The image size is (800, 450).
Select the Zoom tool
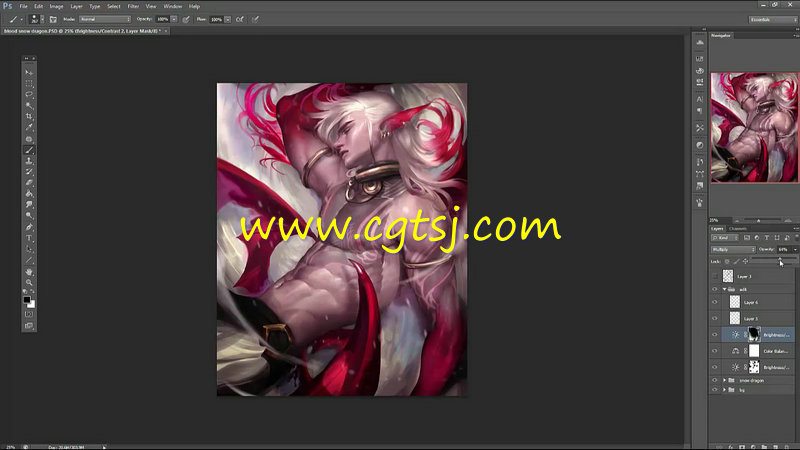[x=29, y=282]
